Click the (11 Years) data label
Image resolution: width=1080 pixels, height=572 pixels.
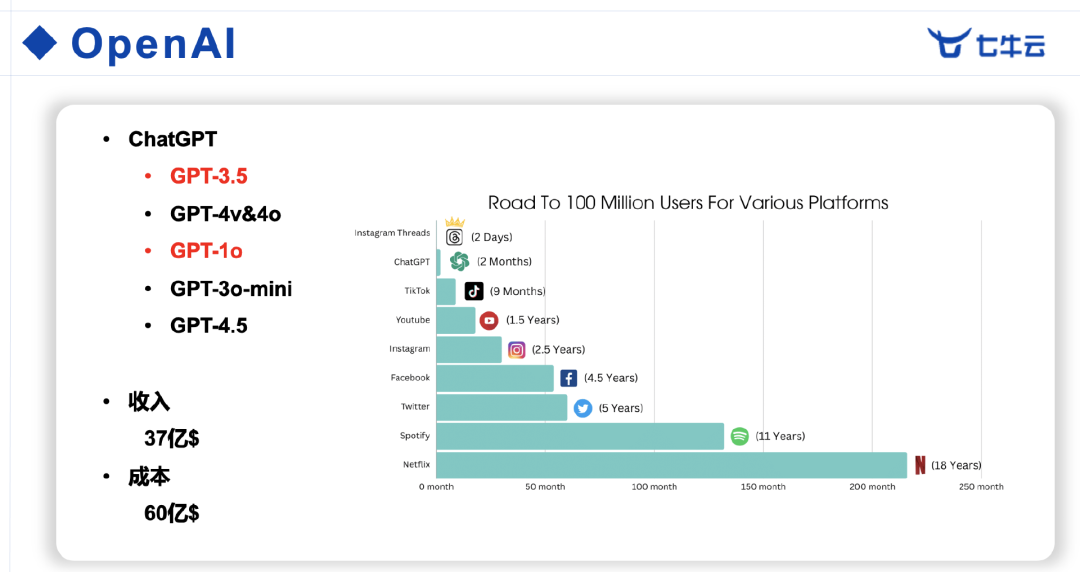(x=780, y=436)
